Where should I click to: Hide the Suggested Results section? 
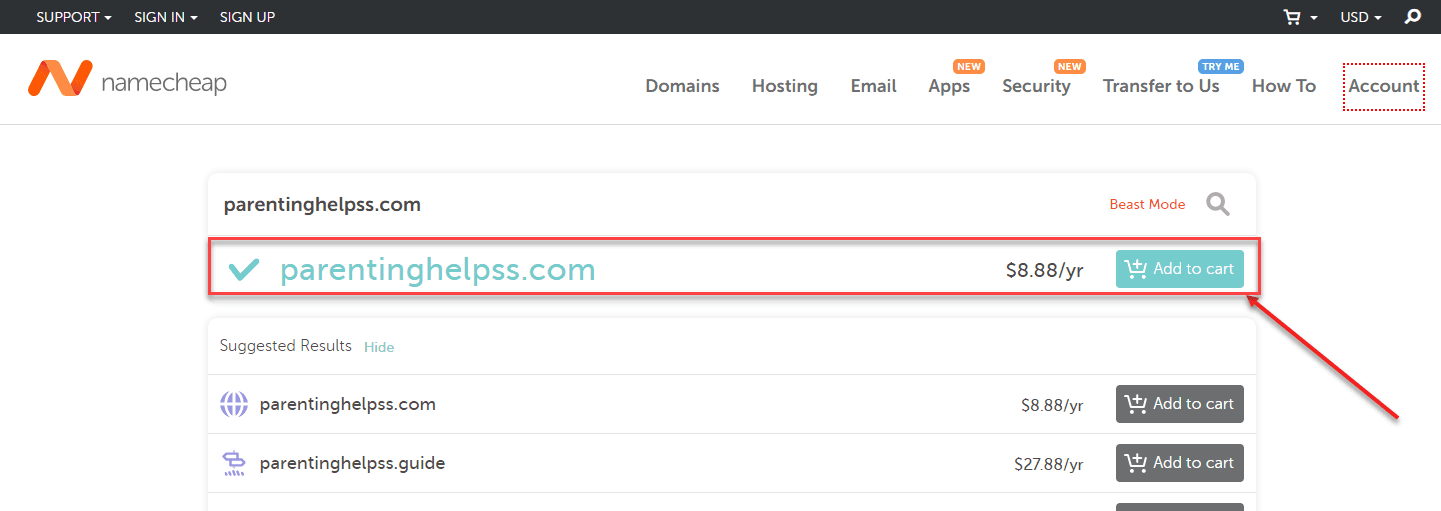(x=379, y=347)
